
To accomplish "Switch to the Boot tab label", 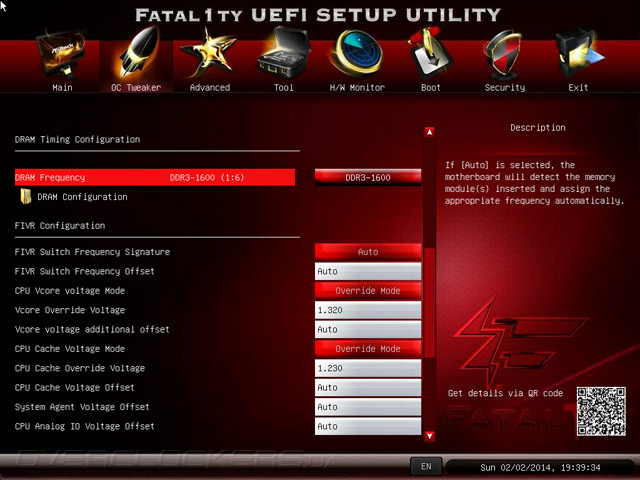I will pos(431,87).
